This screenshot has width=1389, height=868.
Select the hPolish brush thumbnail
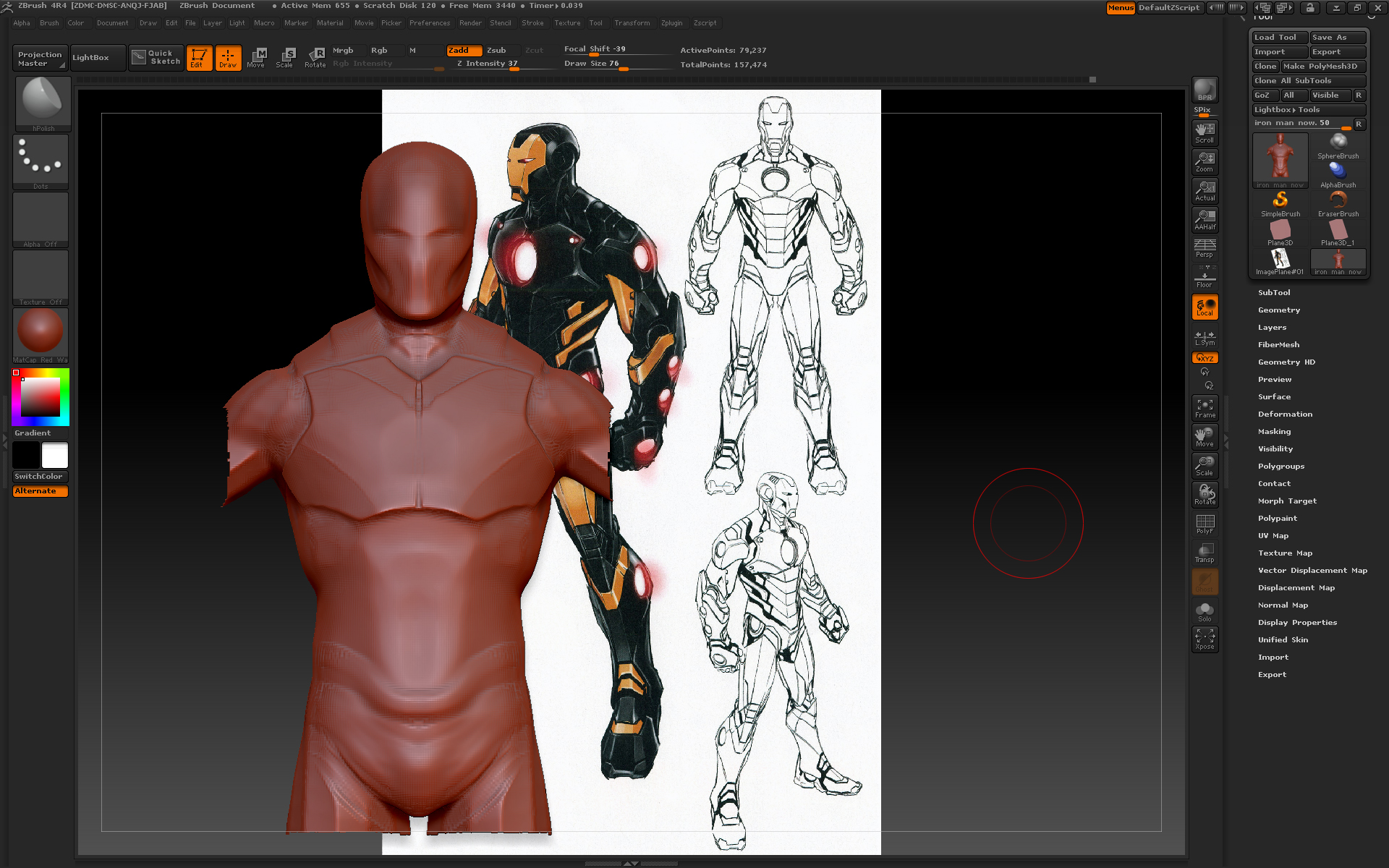42,103
